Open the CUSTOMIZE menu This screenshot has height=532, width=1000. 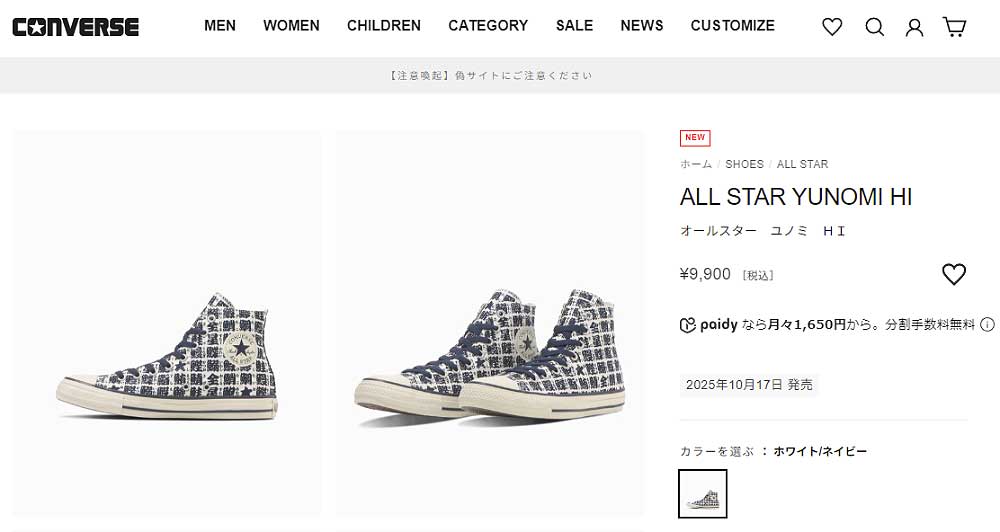click(732, 26)
